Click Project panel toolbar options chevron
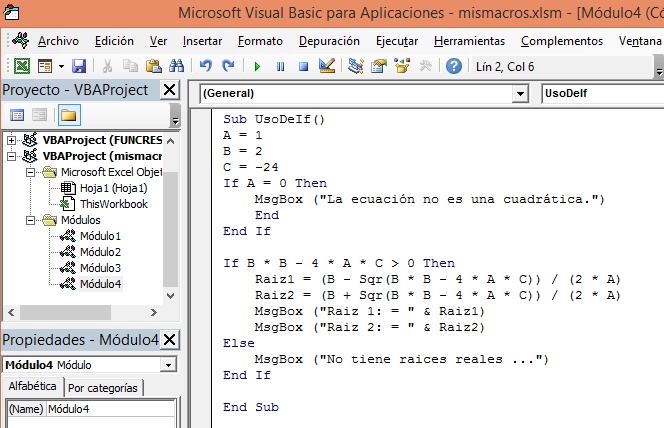Viewport: 664px width, 428px height. (175, 116)
